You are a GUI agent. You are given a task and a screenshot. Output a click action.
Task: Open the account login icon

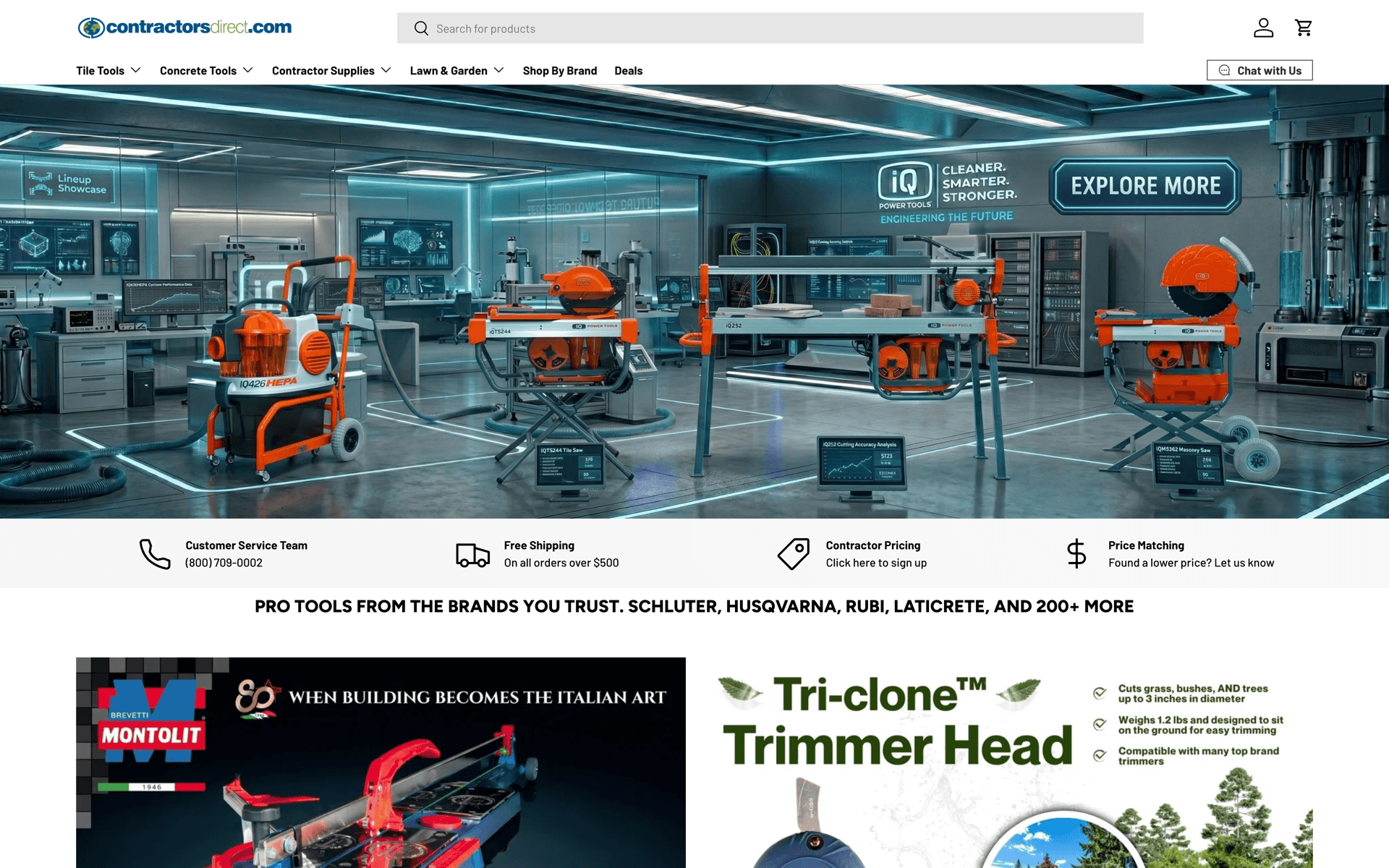coord(1263,27)
